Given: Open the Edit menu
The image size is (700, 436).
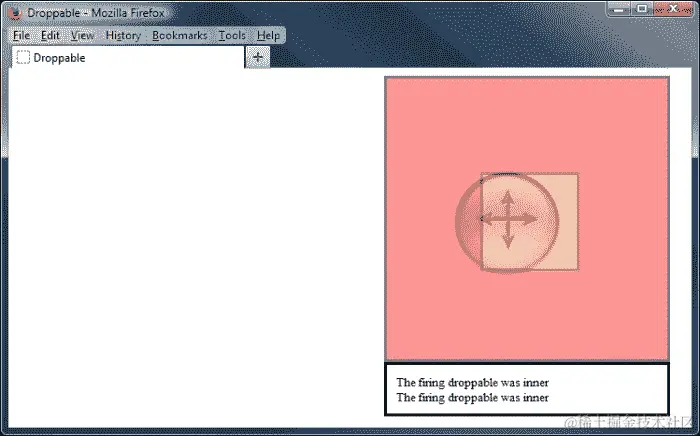Looking at the screenshot, I should tap(50, 36).
